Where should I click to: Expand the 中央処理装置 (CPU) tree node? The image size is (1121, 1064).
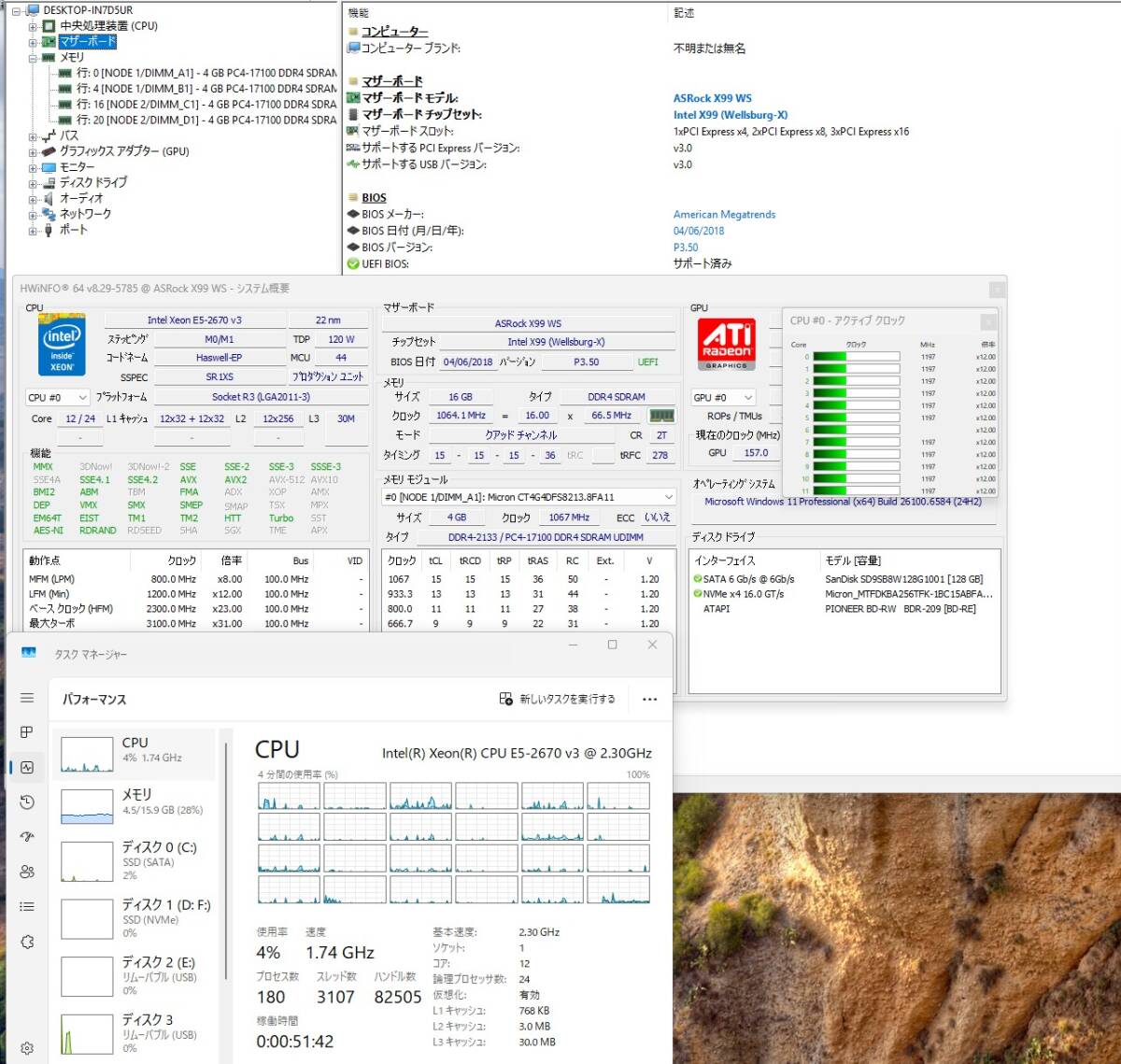[33, 26]
